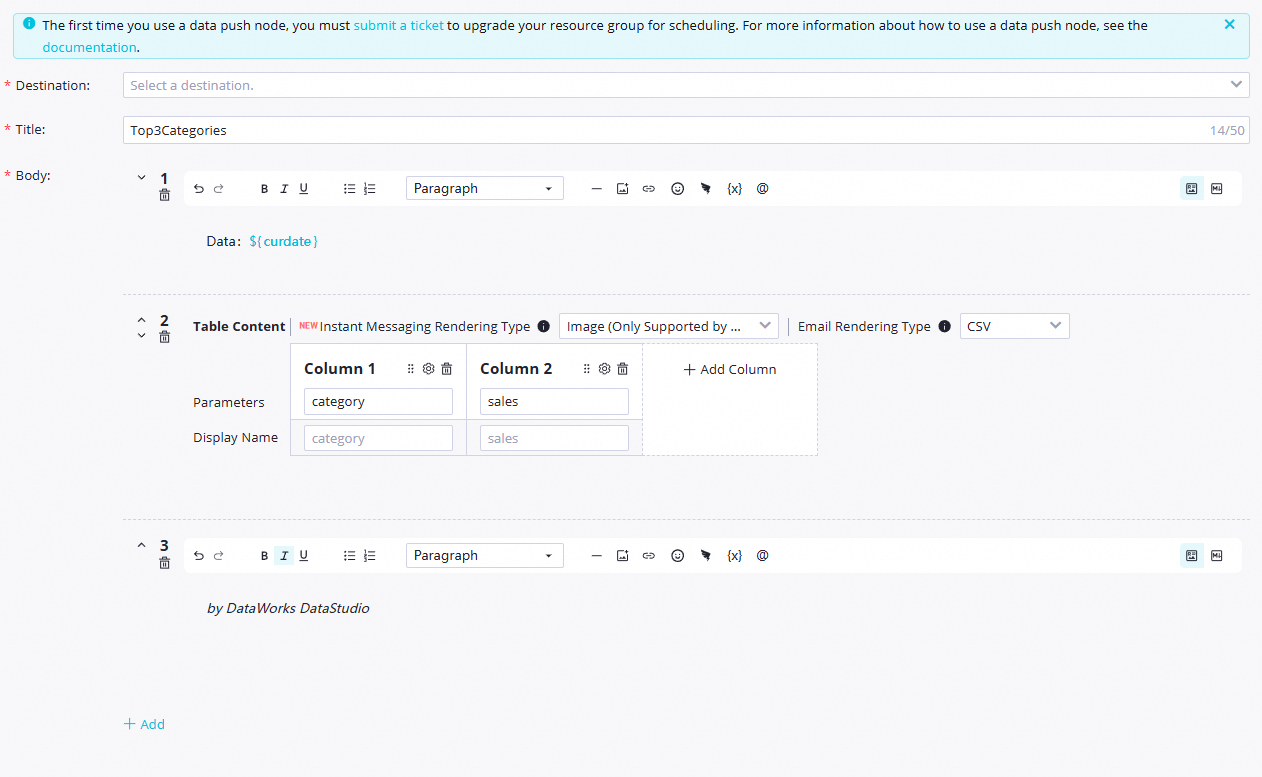Open Column 2 settings gear

click(x=605, y=369)
